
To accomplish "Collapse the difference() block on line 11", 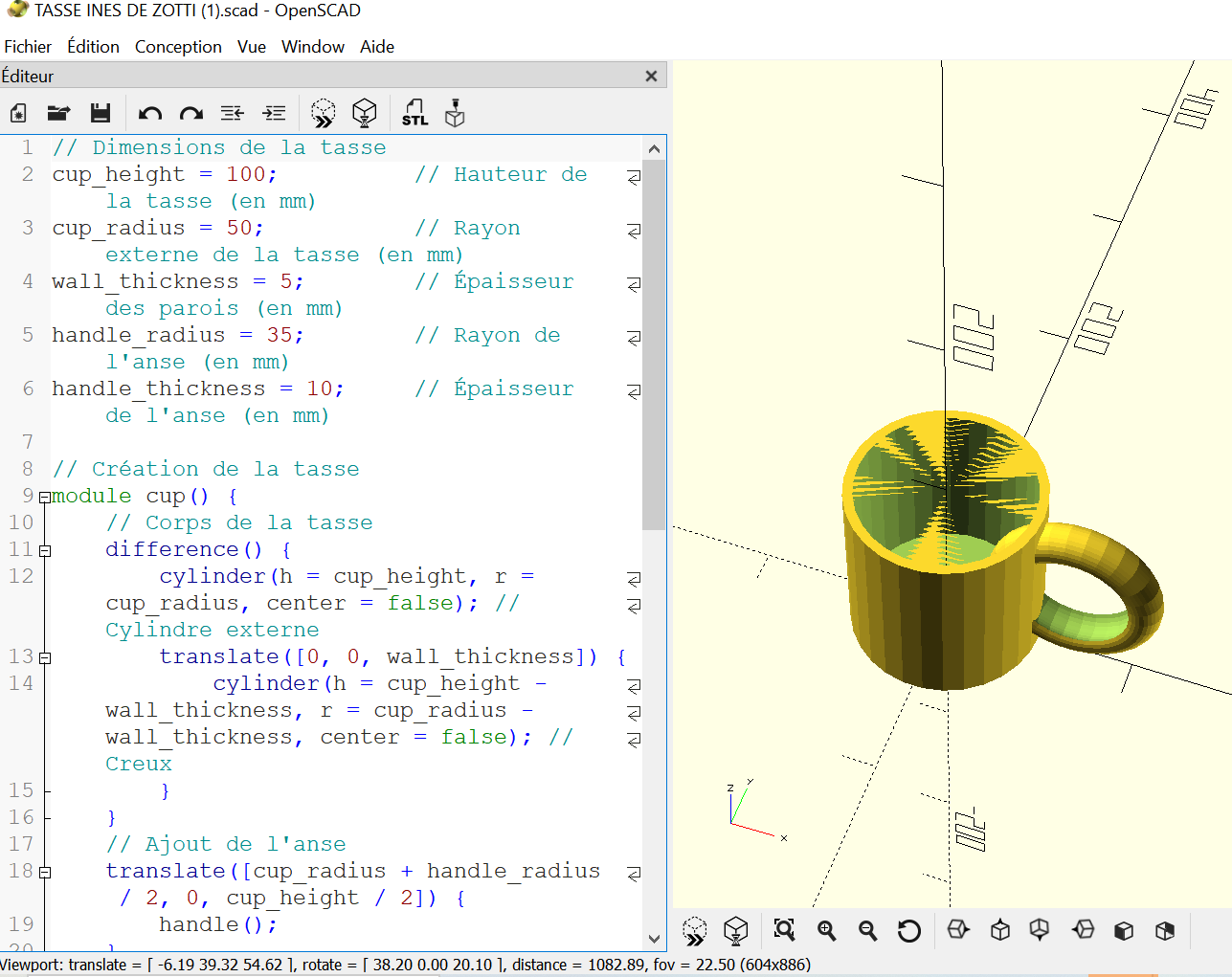I will tap(44, 550).
